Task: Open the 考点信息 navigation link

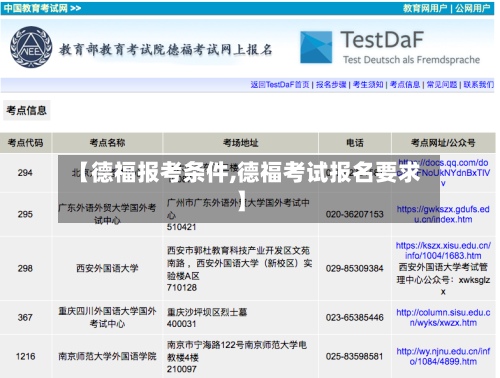Action: (x=405, y=85)
